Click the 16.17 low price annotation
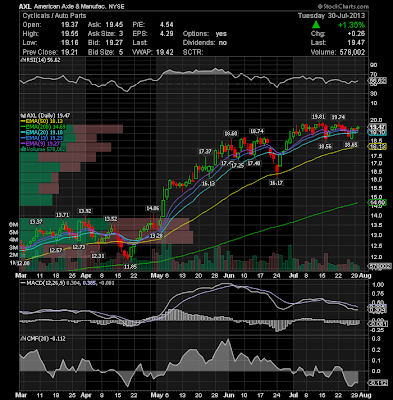 click(x=276, y=183)
